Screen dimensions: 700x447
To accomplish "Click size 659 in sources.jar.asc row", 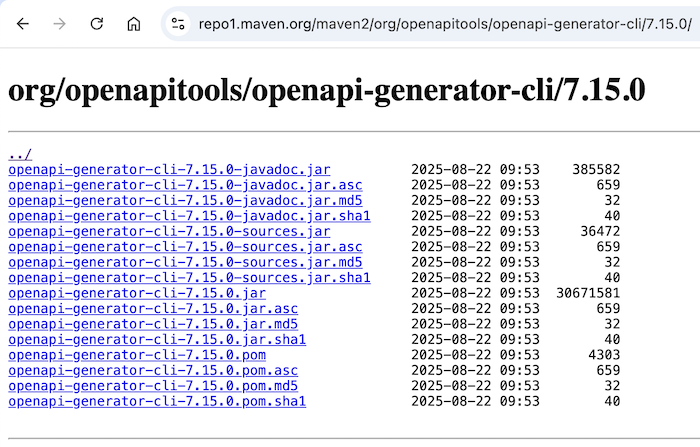I will click(608, 247).
